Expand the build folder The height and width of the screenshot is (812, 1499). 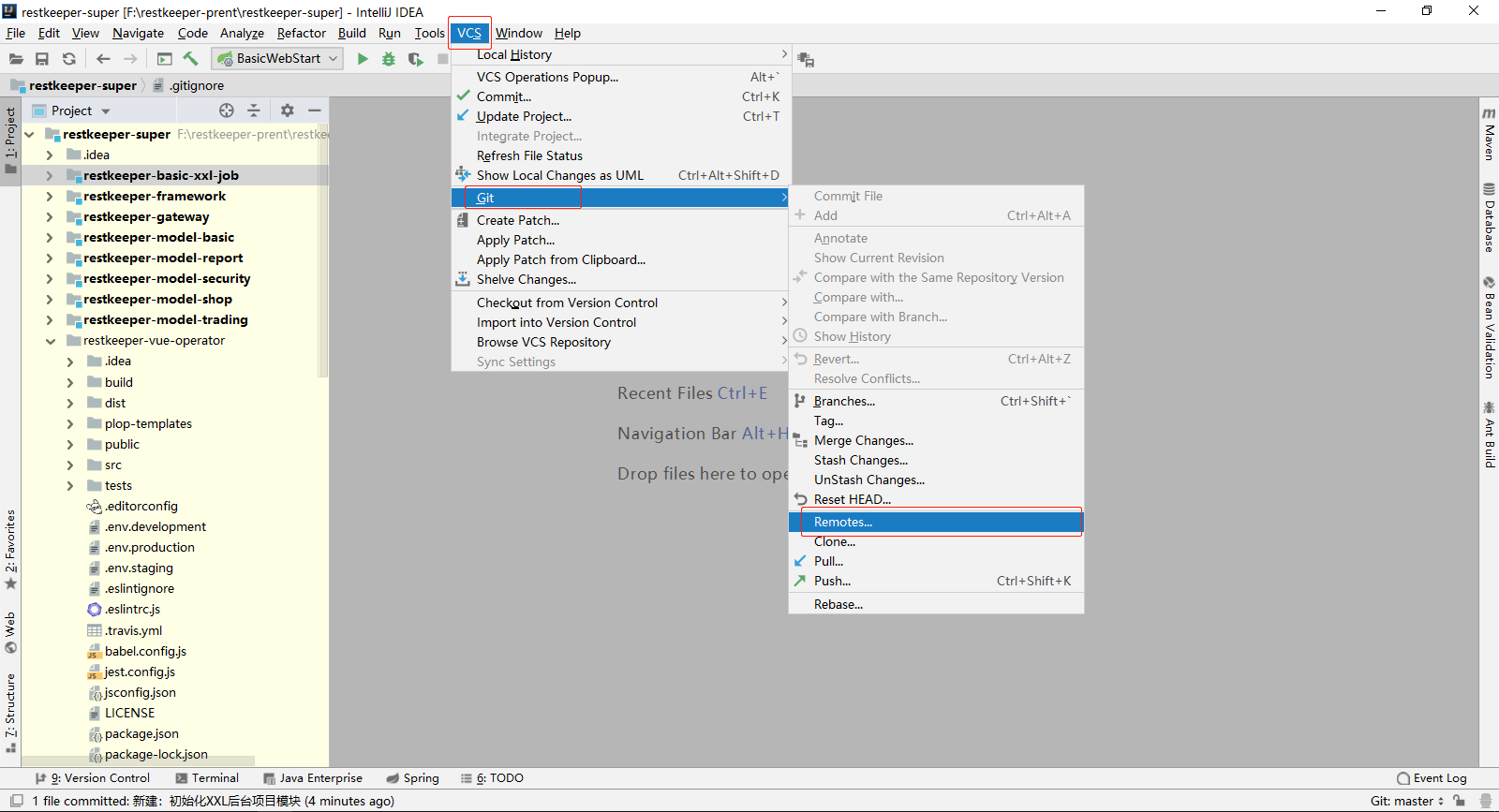70,382
